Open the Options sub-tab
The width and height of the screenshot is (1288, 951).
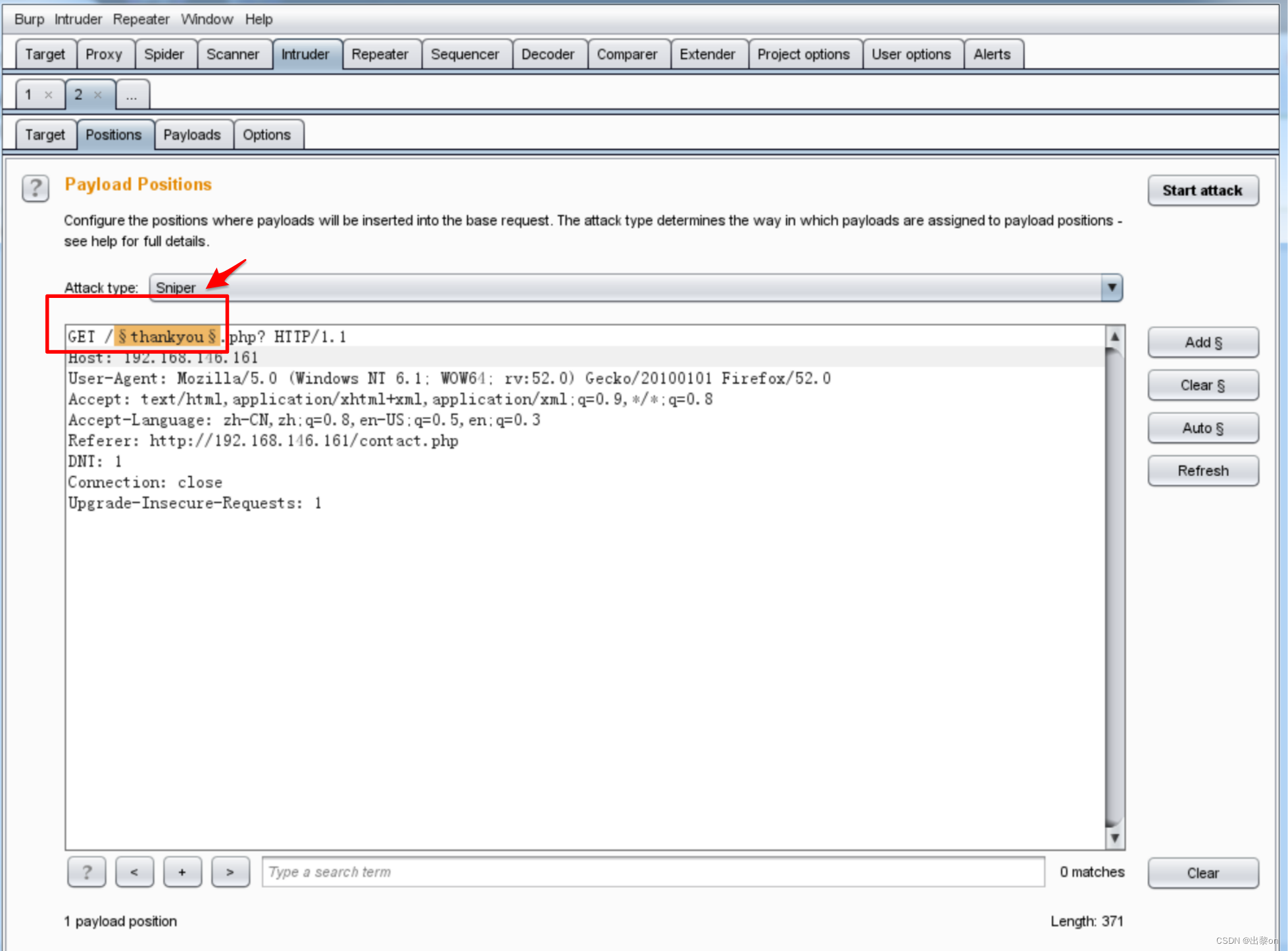click(266, 135)
